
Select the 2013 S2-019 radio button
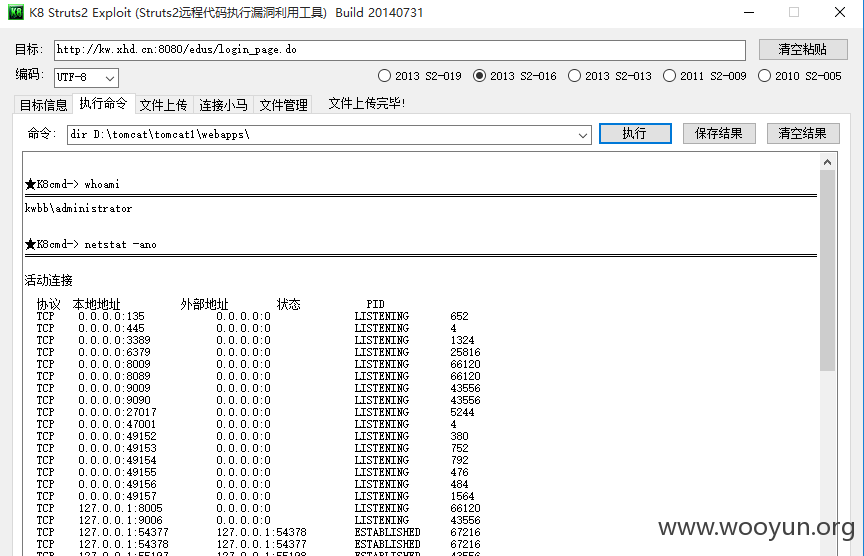click(419, 76)
